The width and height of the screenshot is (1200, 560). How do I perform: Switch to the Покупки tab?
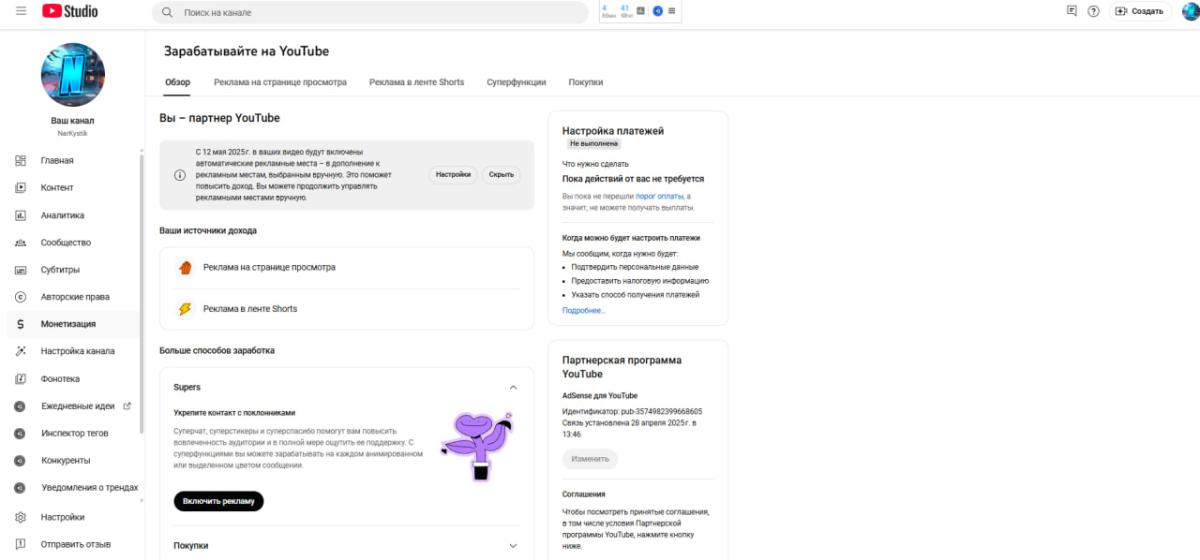[x=585, y=82]
